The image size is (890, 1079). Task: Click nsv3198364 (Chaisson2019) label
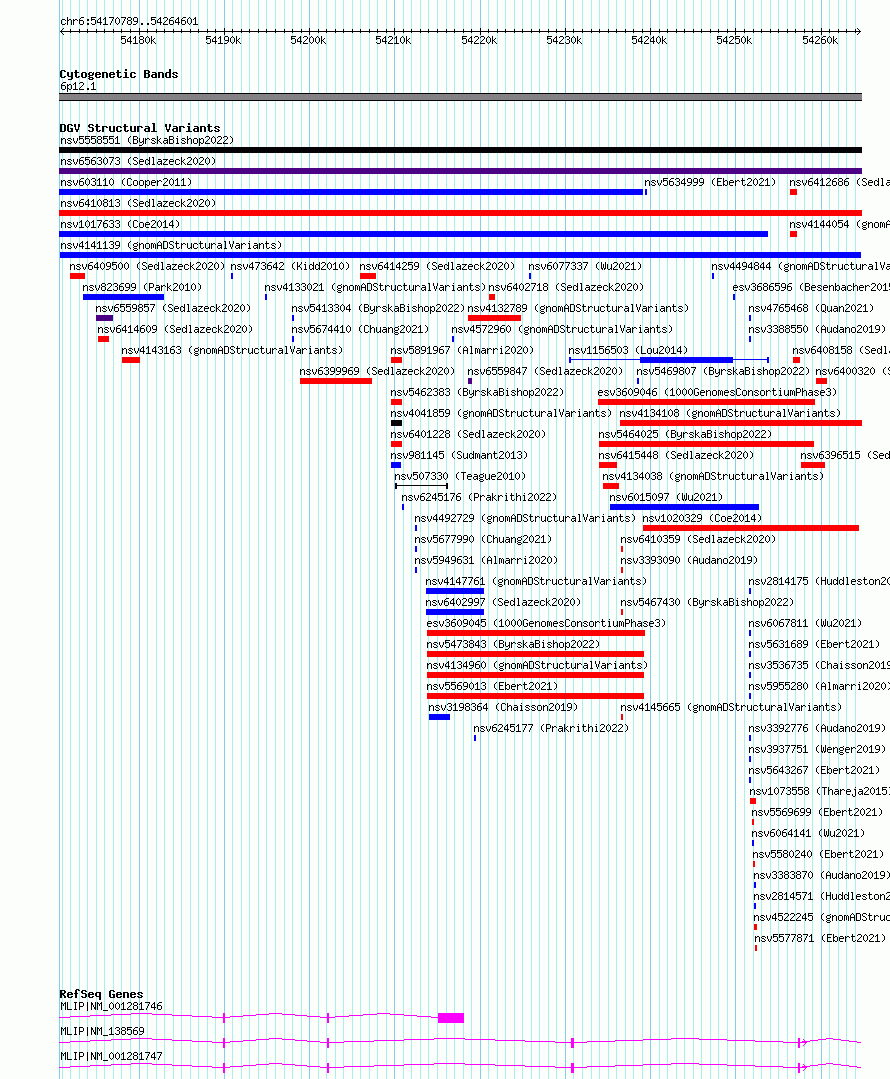[x=503, y=707]
